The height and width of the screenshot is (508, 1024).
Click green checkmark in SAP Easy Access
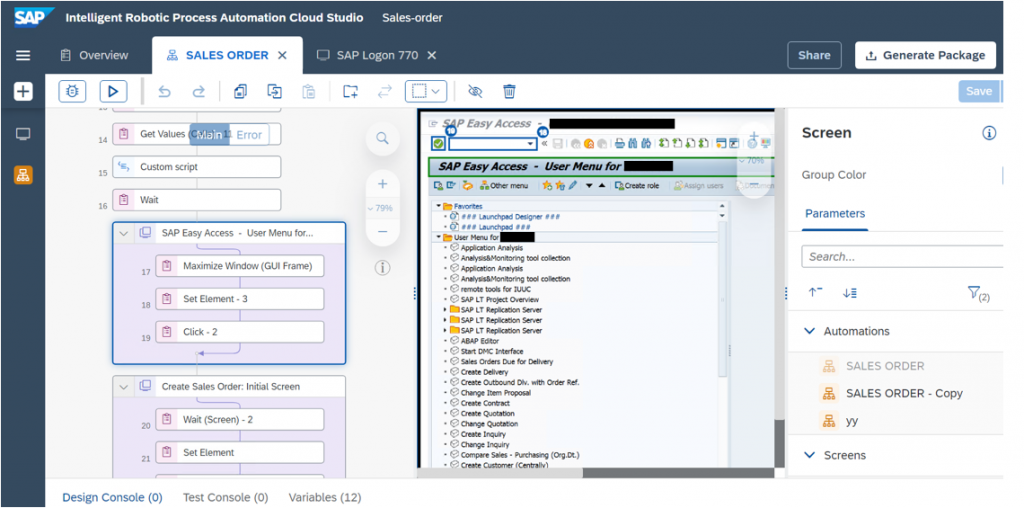pyautogui.click(x=438, y=143)
